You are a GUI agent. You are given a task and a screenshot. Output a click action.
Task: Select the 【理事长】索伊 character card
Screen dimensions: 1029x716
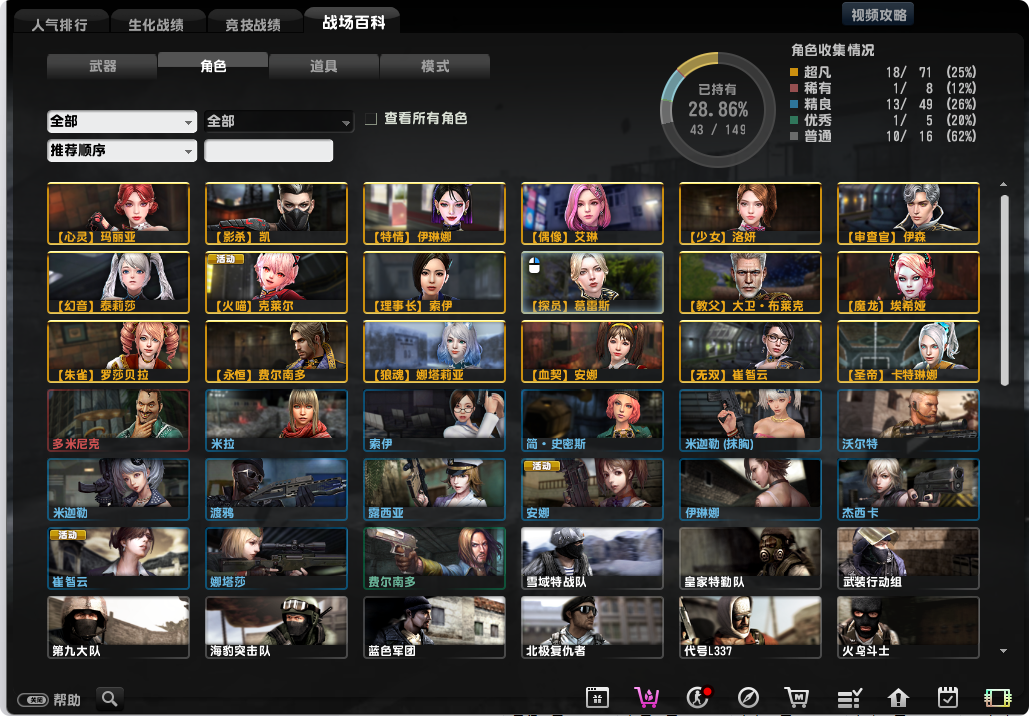click(434, 282)
